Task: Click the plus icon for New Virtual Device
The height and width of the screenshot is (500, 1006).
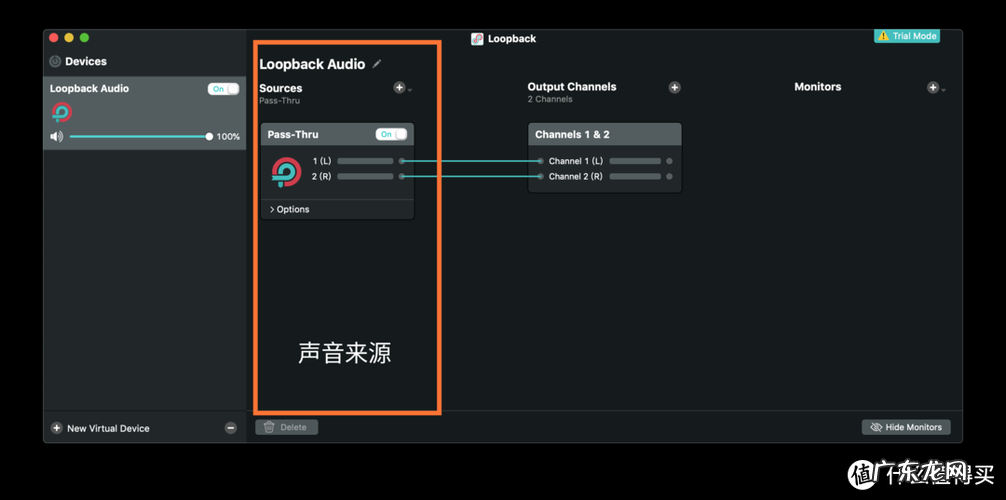Action: point(56,428)
